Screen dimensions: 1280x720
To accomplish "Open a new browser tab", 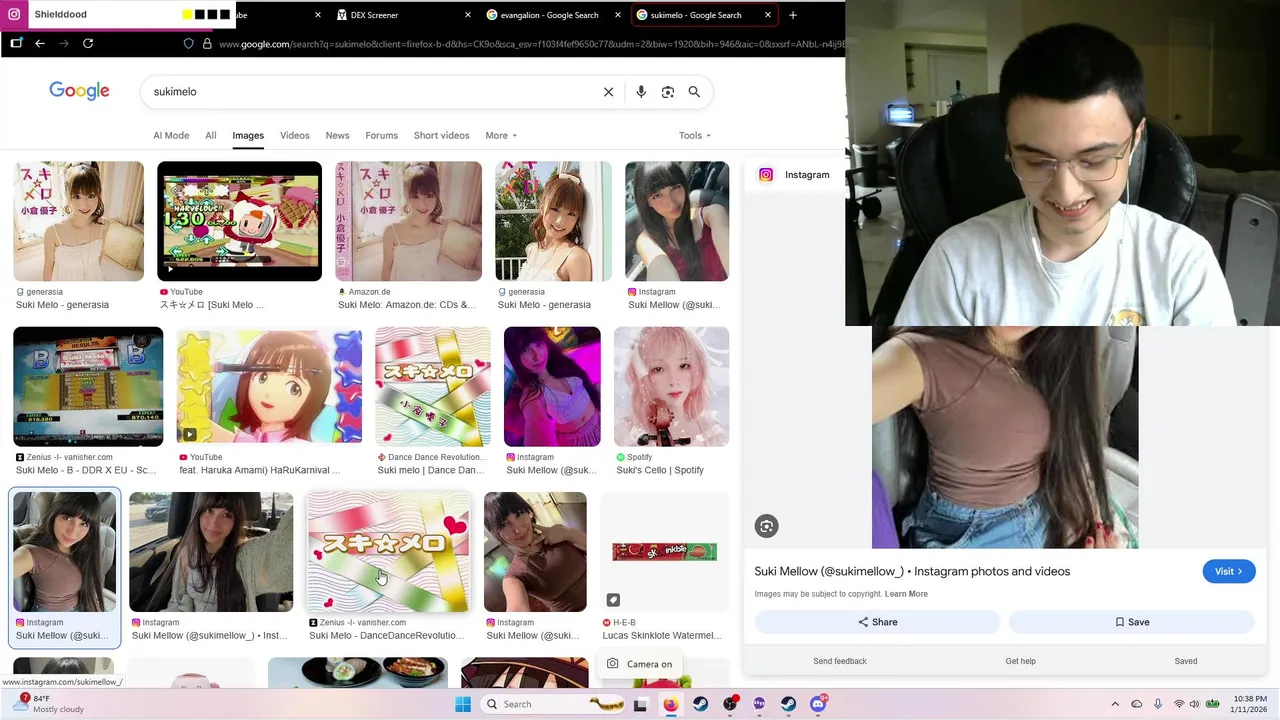I will (793, 15).
